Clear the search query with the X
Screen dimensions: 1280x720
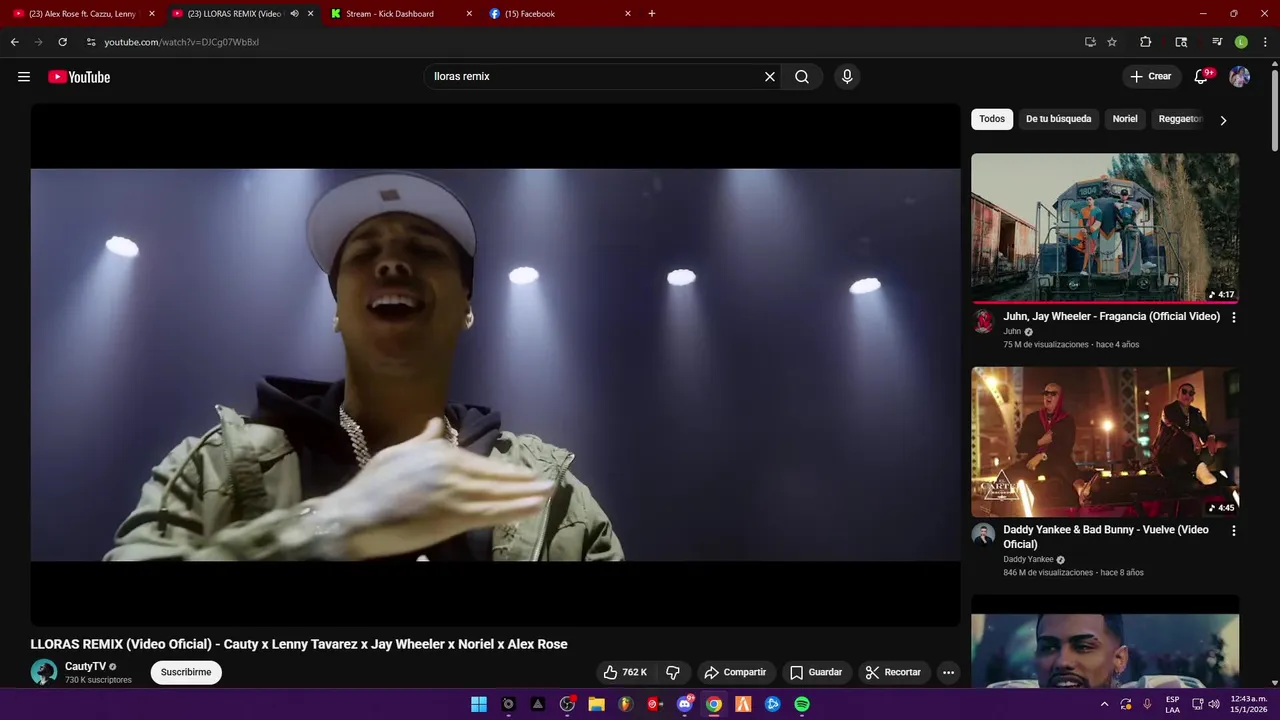pyautogui.click(x=770, y=77)
